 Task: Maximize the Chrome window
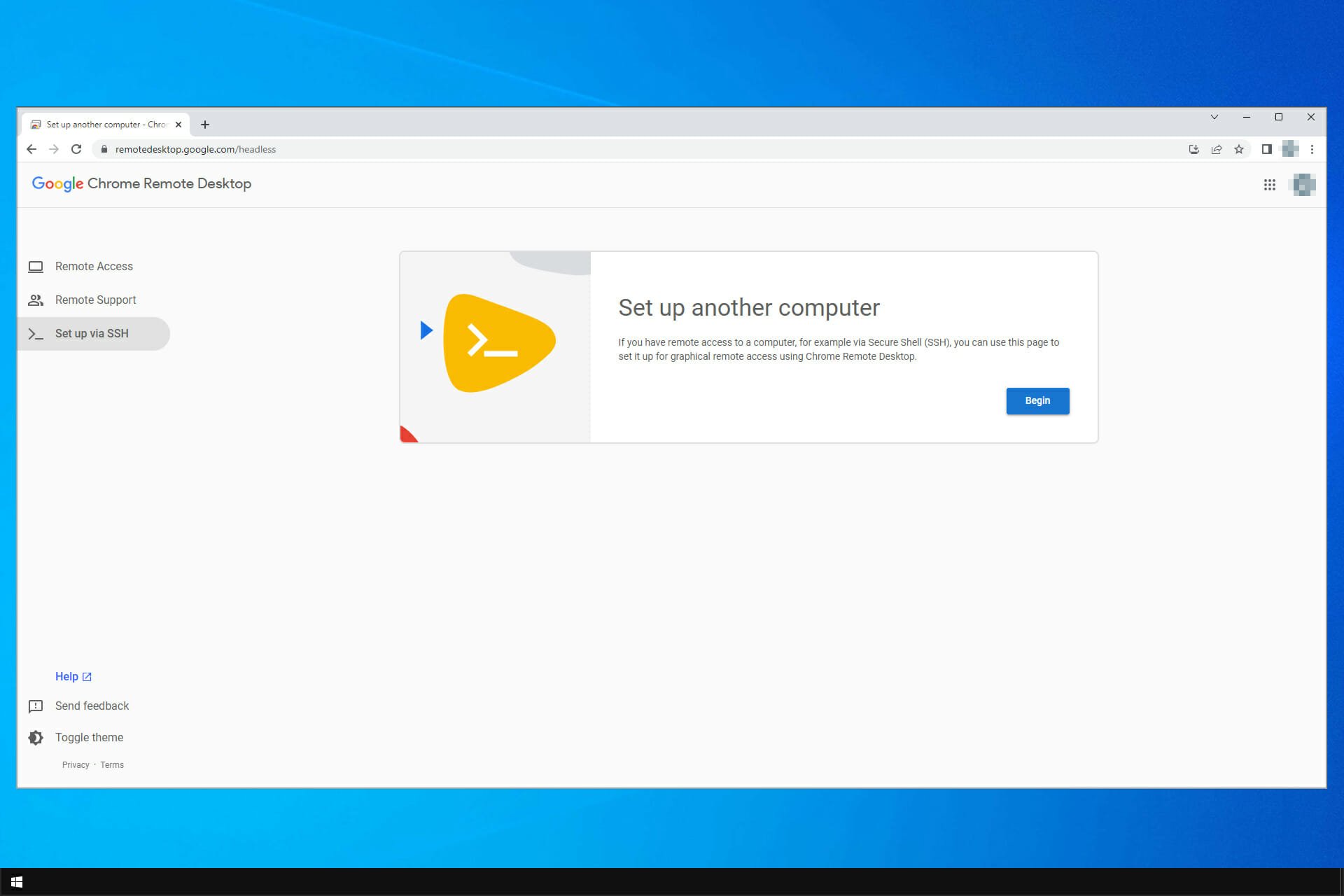pyautogui.click(x=1279, y=117)
